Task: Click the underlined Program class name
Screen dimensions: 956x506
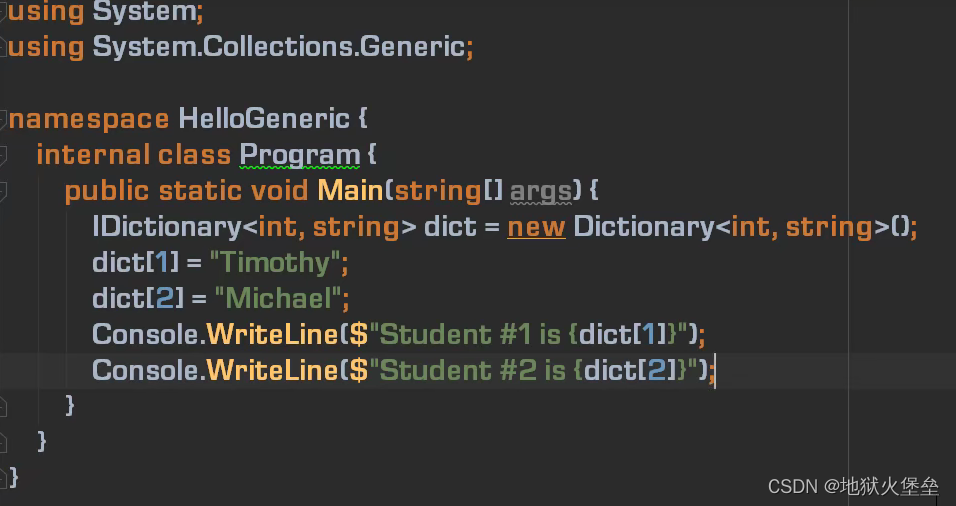Action: [x=299, y=155]
